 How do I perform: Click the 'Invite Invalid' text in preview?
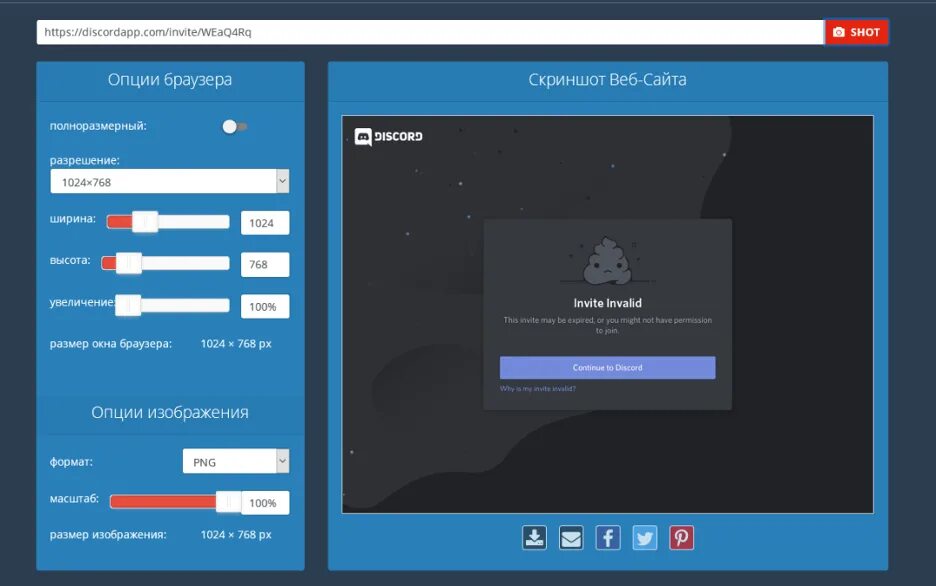608,303
